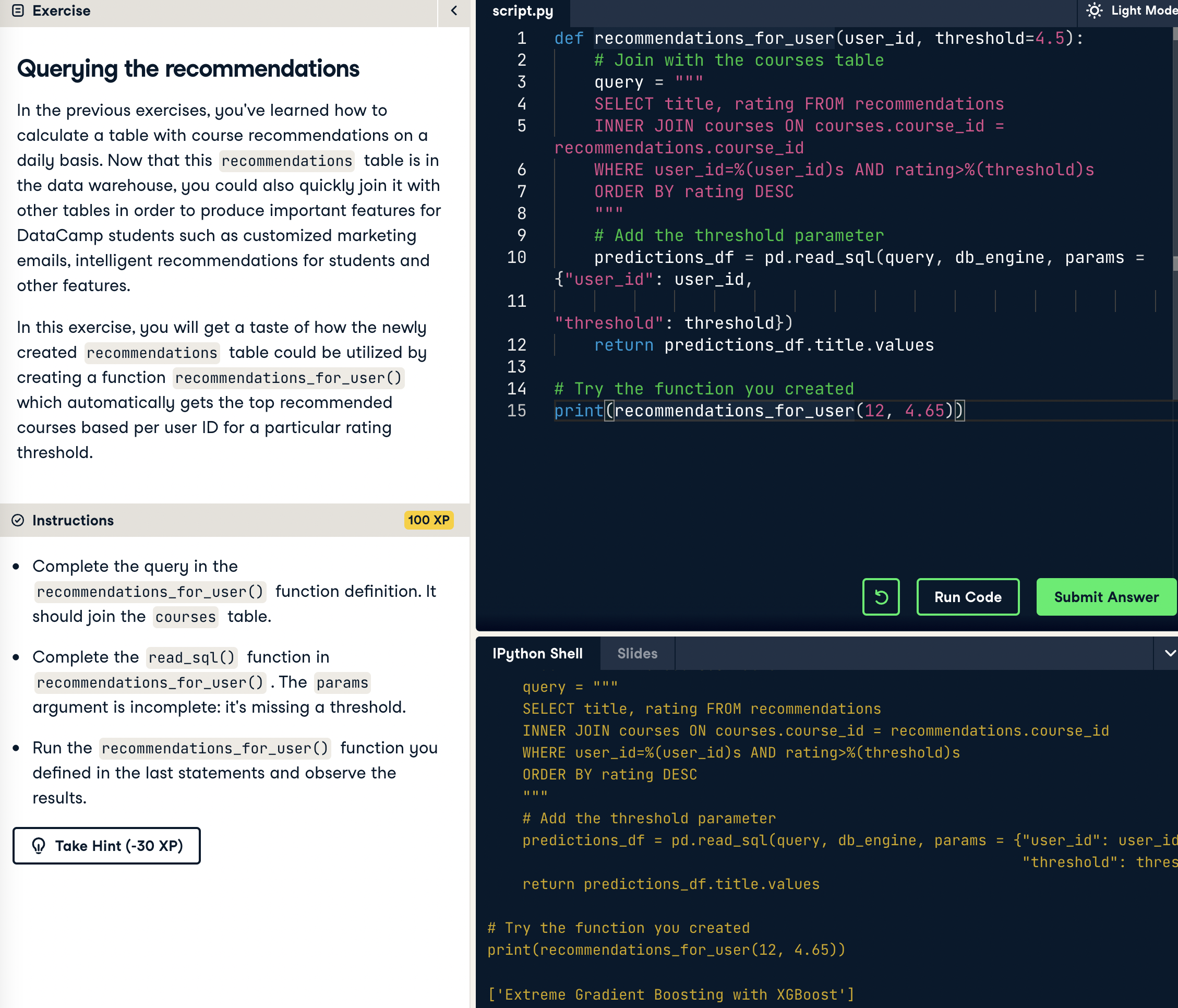Screen dimensions: 1178x1008
Task: Click the Exercise panel list icon
Action: (x=18, y=11)
